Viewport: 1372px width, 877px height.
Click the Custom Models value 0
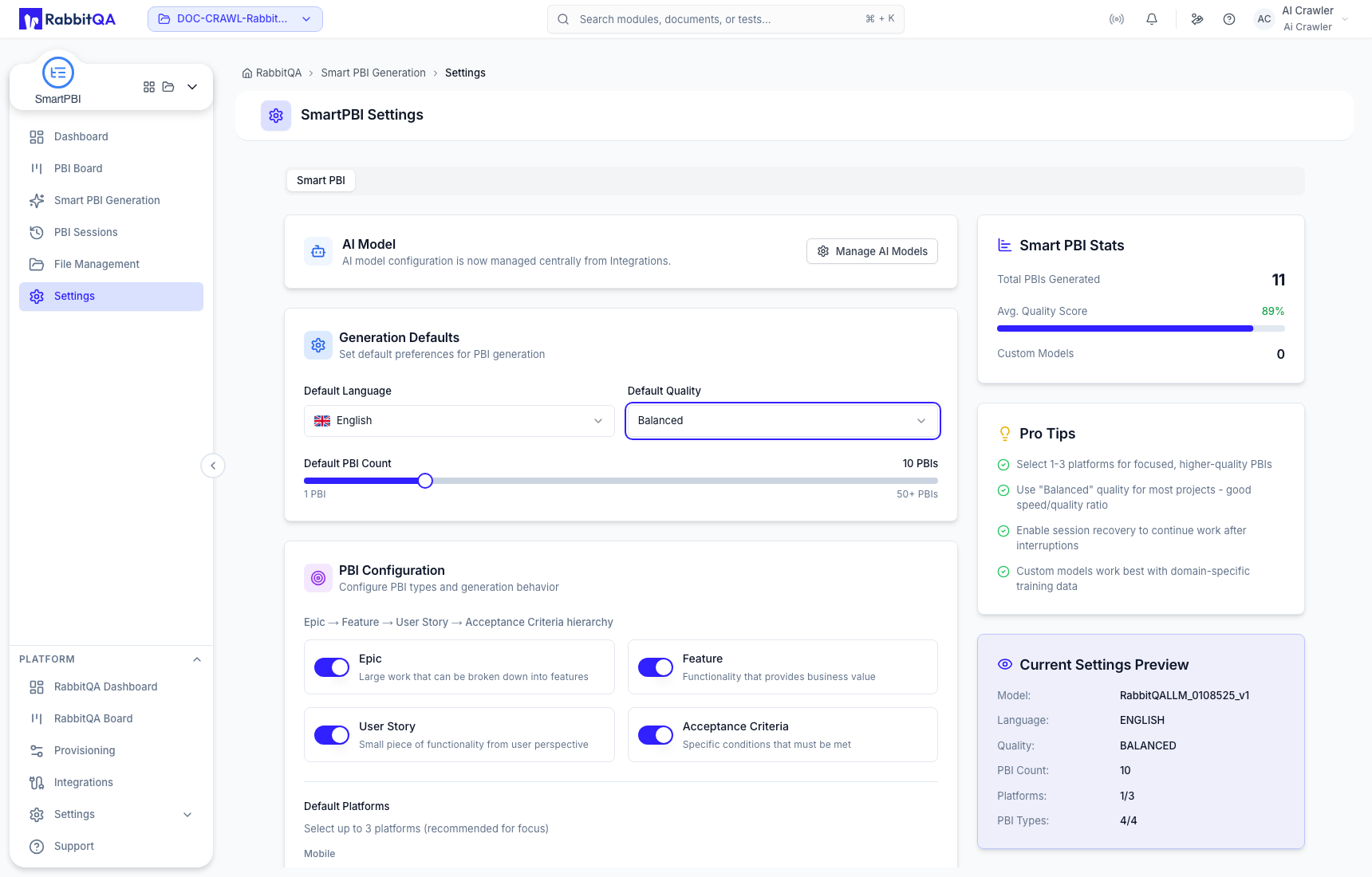point(1280,354)
